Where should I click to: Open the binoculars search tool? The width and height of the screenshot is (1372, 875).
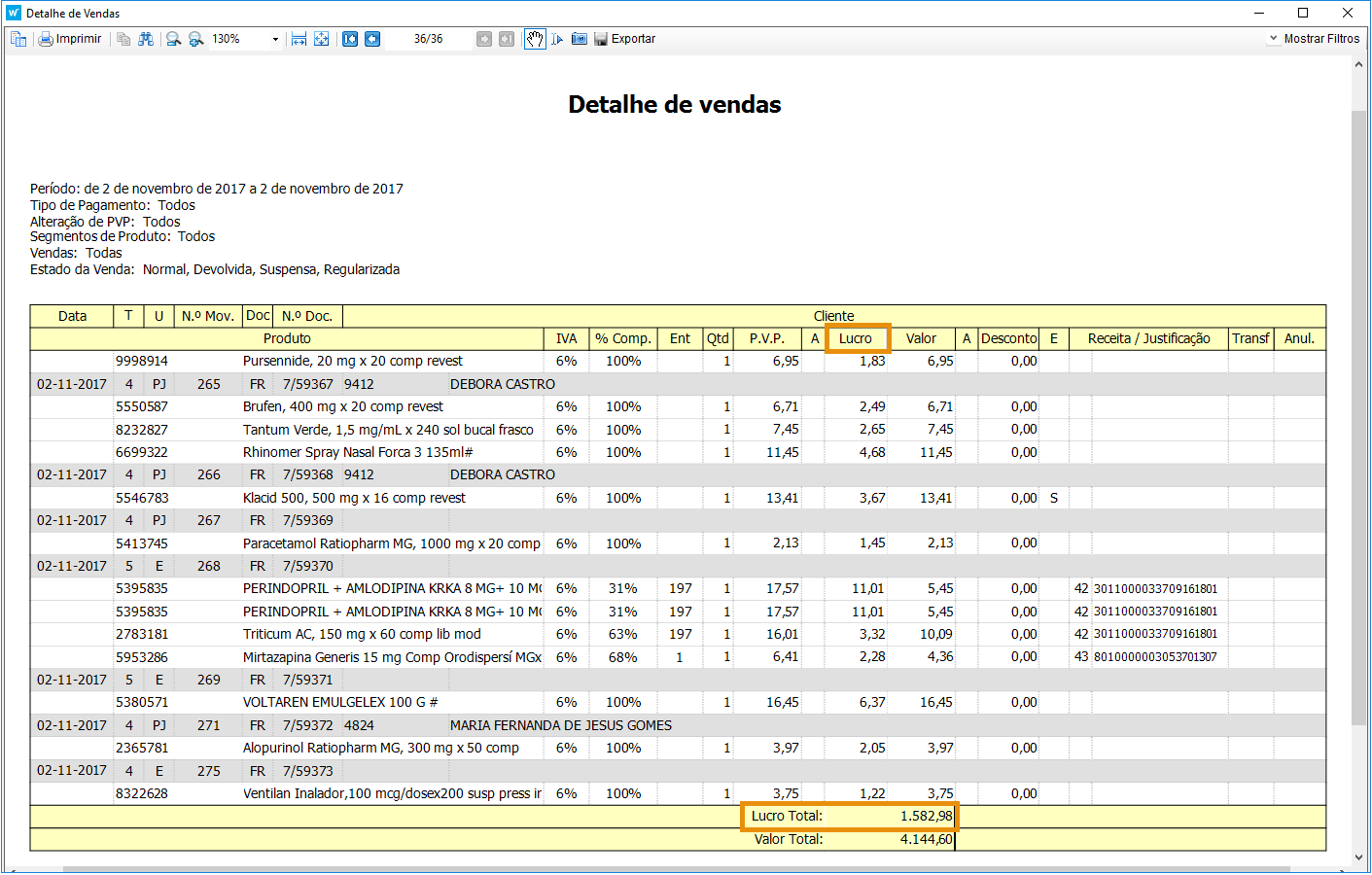(146, 39)
